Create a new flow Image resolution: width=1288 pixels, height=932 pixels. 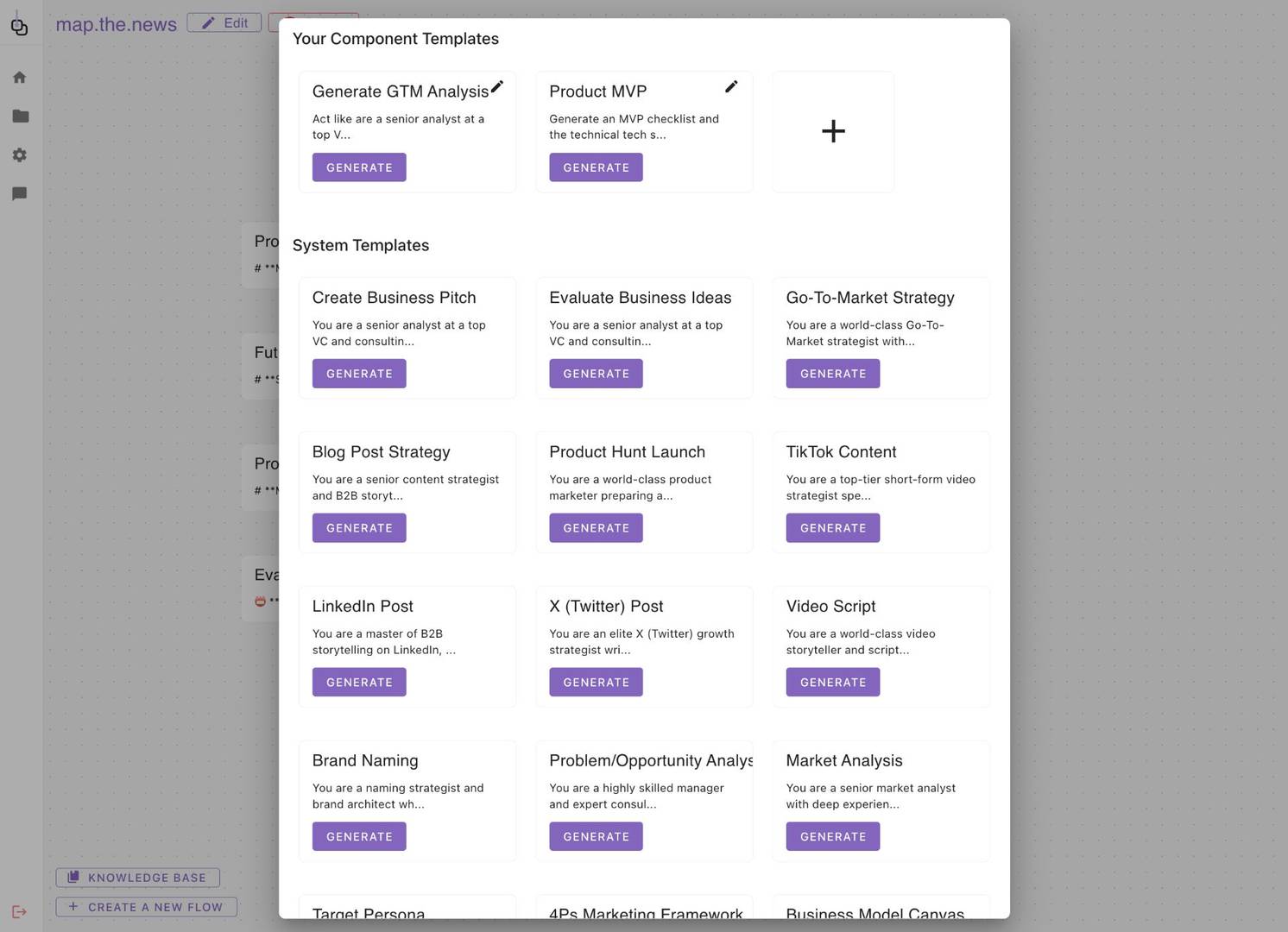tap(146, 907)
